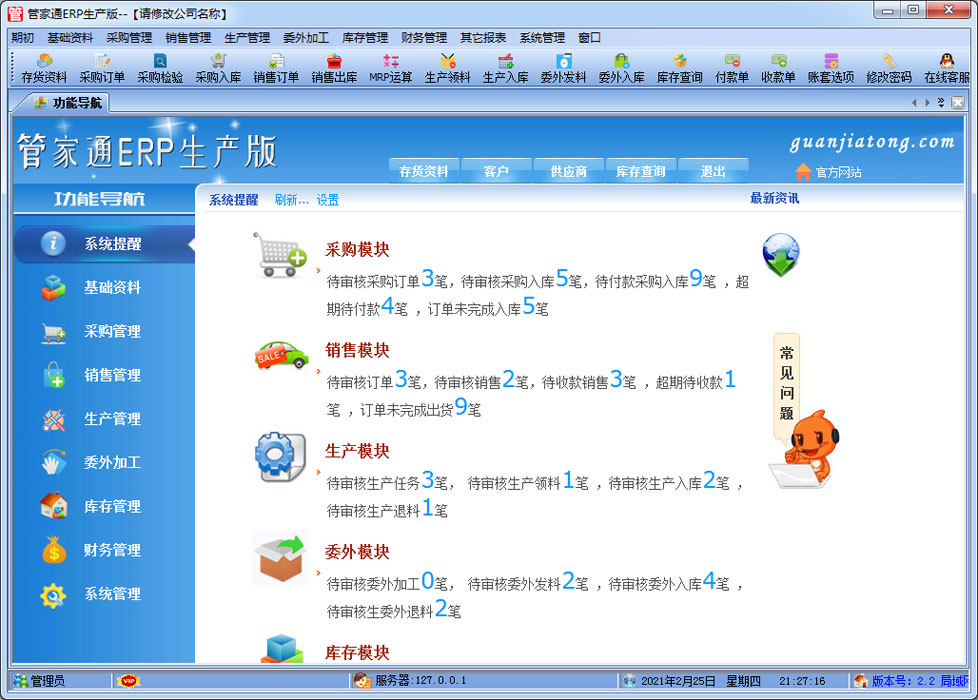This screenshot has height=700, width=978.
Task: Click the green globe download icon
Action: tap(781, 254)
